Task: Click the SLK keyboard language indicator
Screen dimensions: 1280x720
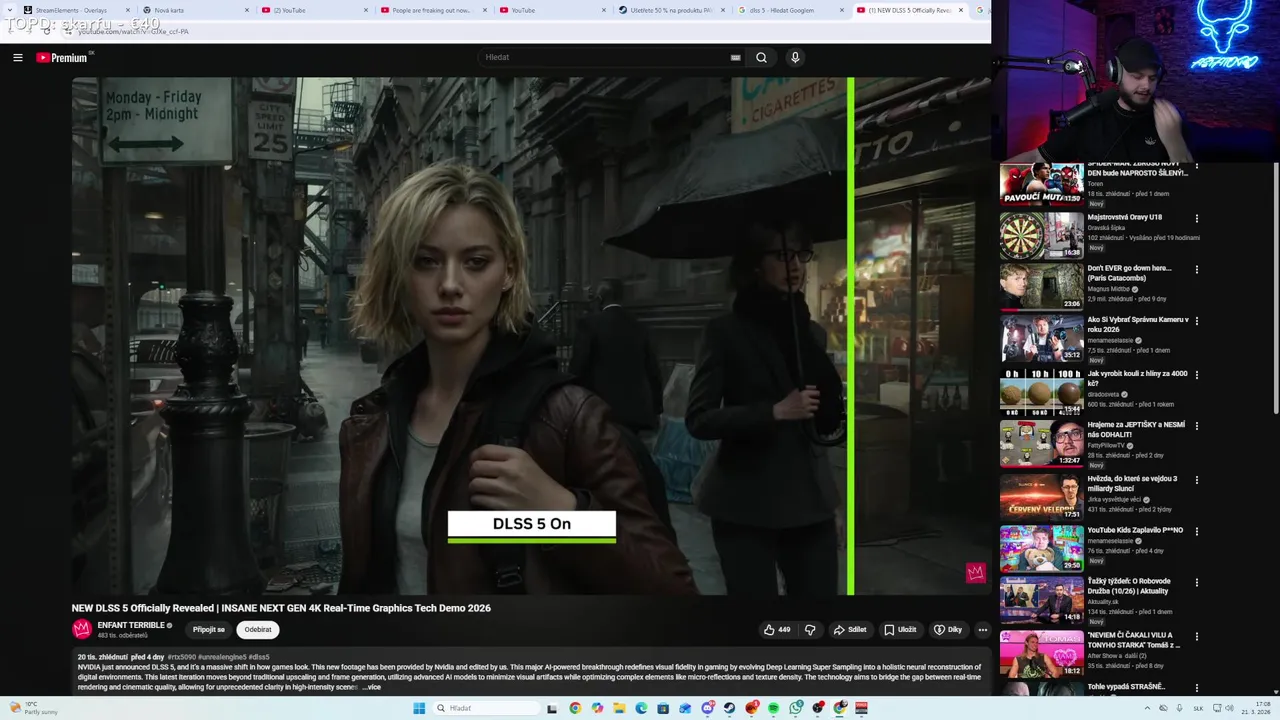Action: (x=1199, y=708)
